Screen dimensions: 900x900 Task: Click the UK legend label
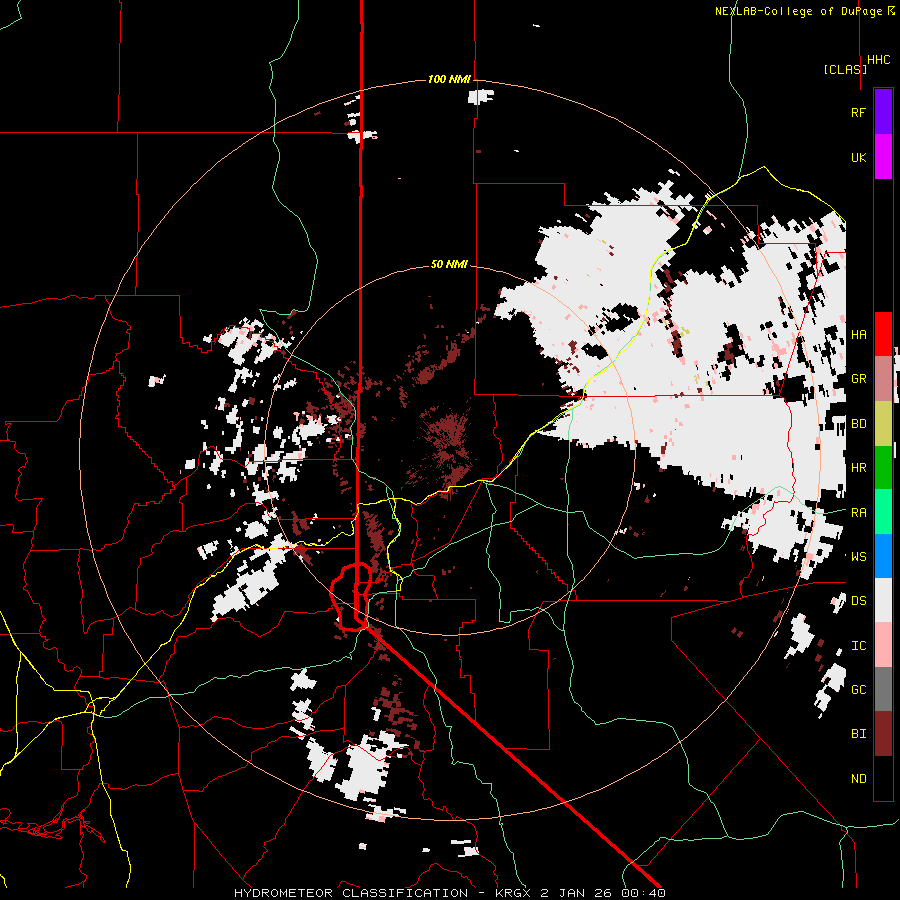(859, 157)
